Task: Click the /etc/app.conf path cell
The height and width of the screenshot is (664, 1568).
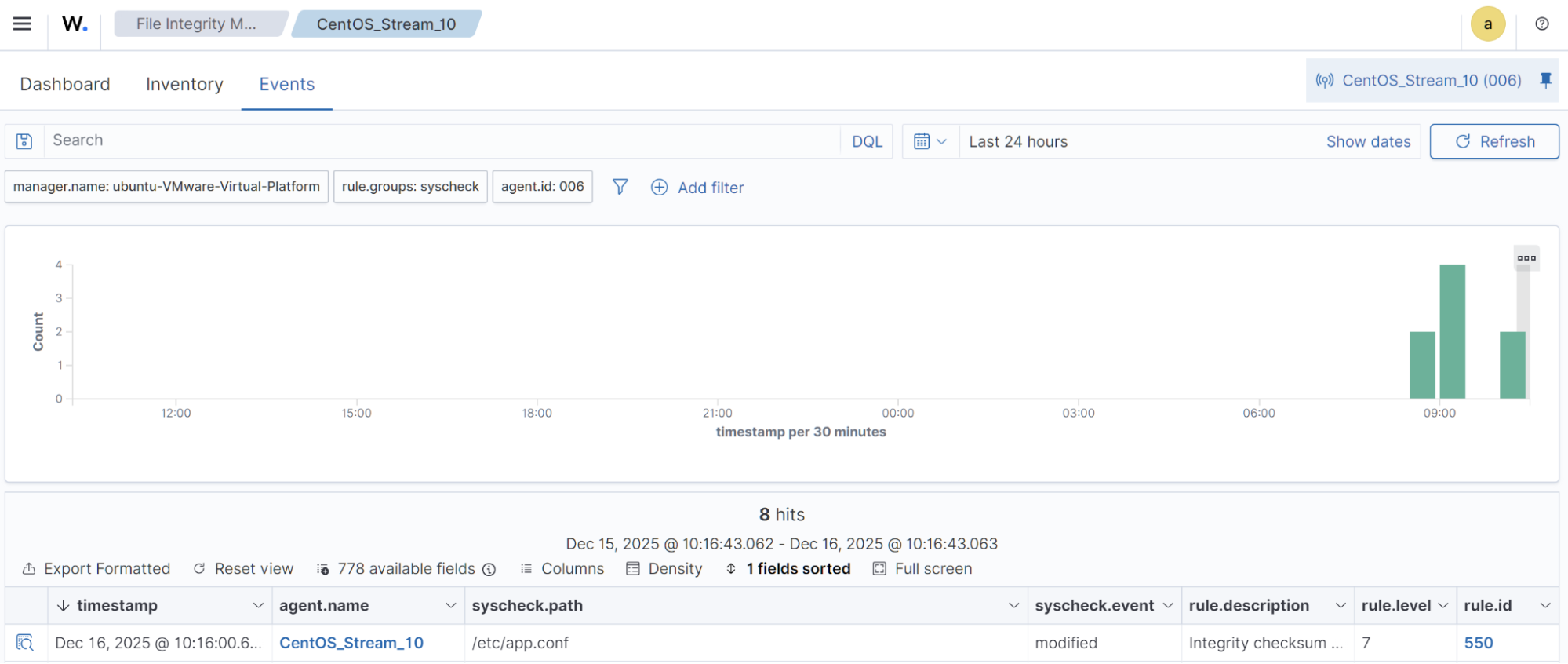Action: [746, 643]
